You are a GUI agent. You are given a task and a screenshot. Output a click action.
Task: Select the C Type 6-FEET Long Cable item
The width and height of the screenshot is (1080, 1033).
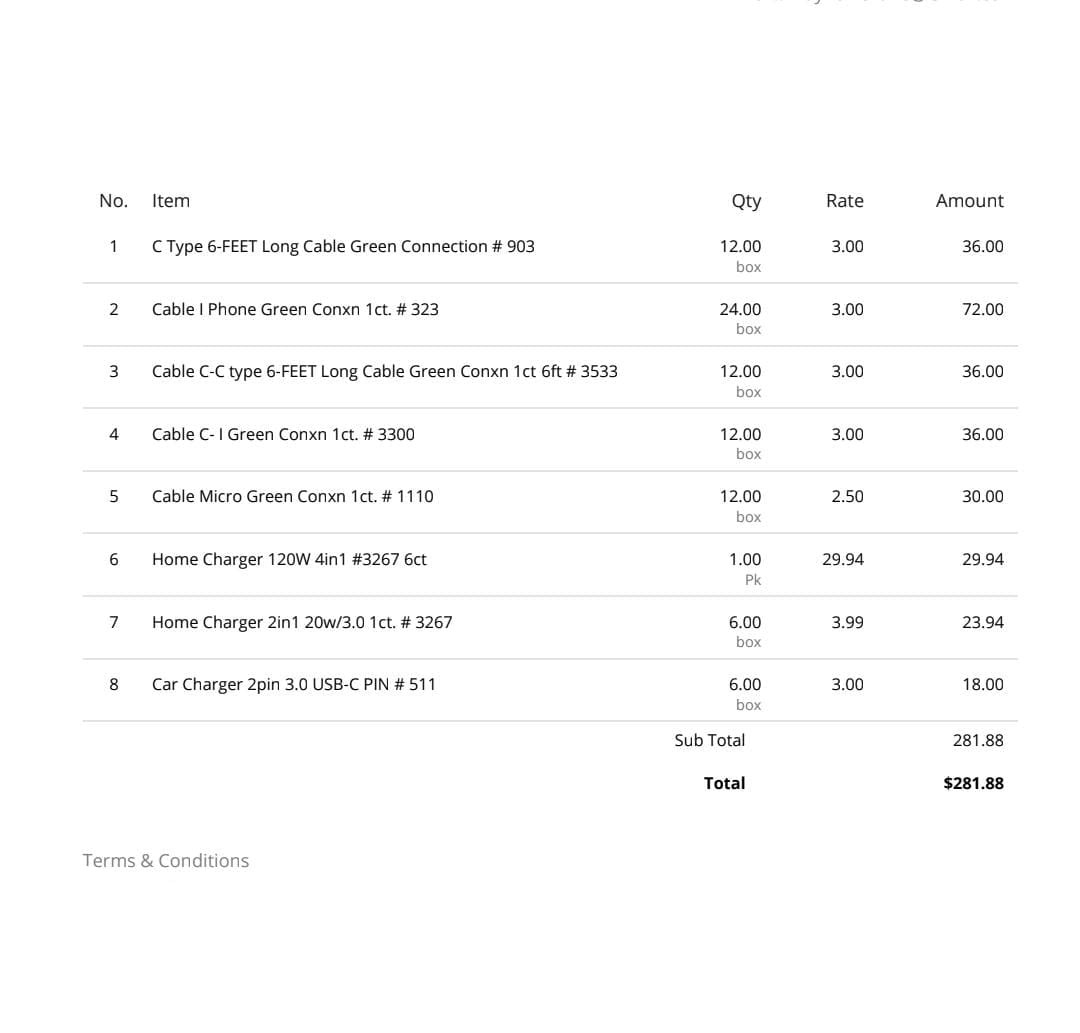[343, 247]
